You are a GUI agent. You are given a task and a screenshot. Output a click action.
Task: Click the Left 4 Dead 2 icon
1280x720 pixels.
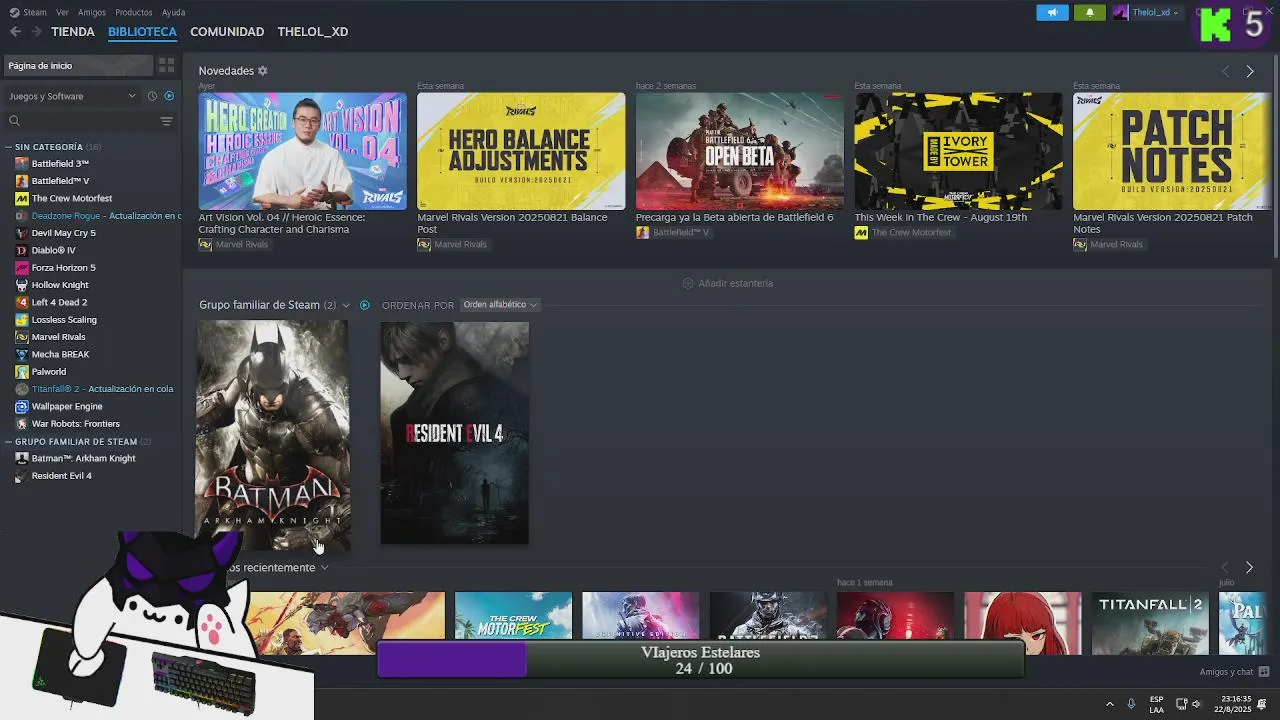click(x=22, y=302)
